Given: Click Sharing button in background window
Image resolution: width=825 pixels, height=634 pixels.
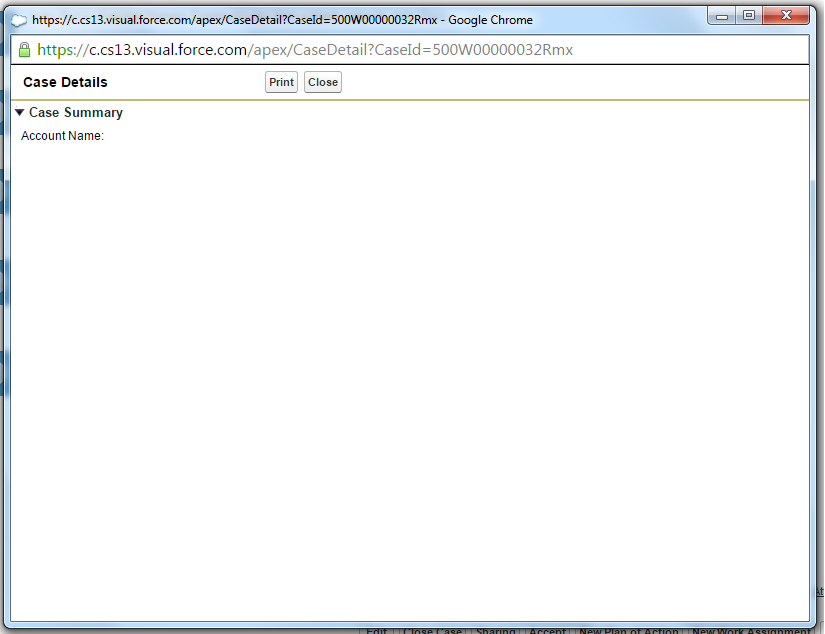Looking at the screenshot, I should pos(495,630).
